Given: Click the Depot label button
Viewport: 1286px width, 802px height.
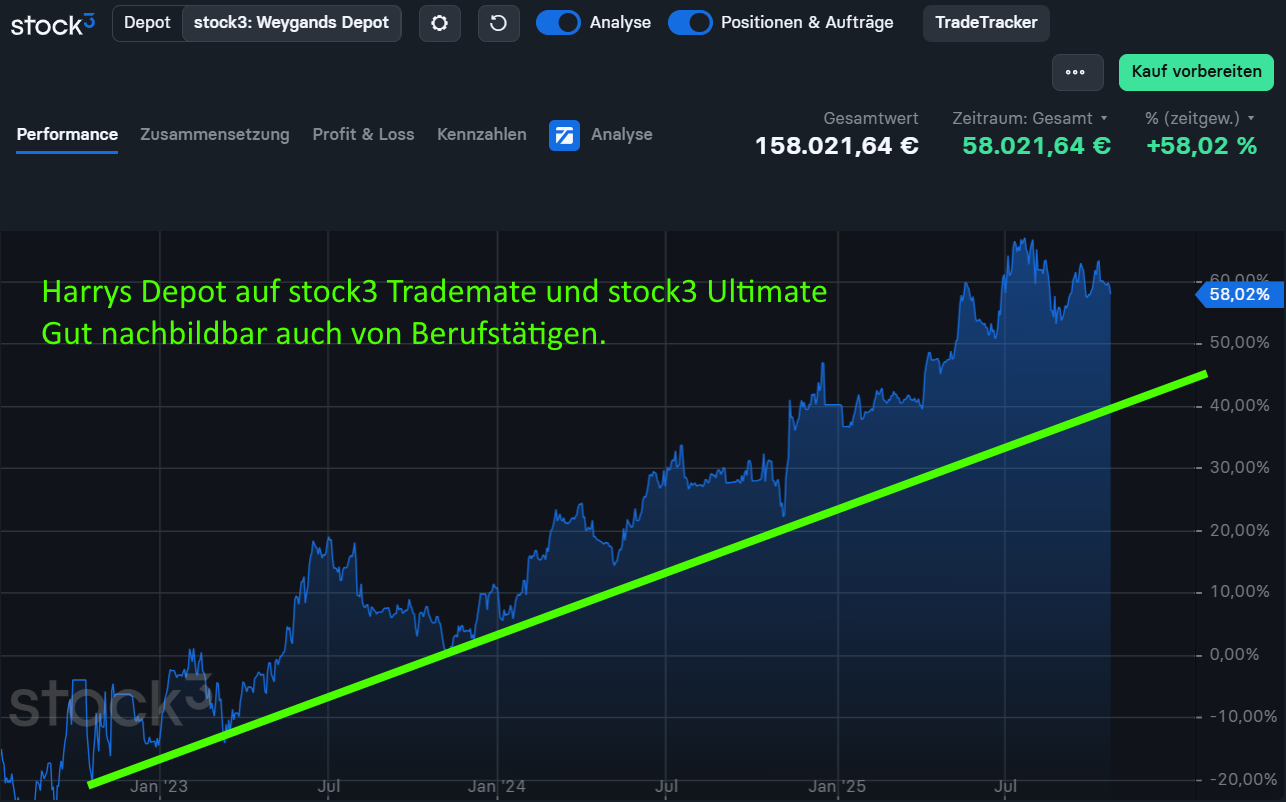Looking at the screenshot, I should click(147, 22).
